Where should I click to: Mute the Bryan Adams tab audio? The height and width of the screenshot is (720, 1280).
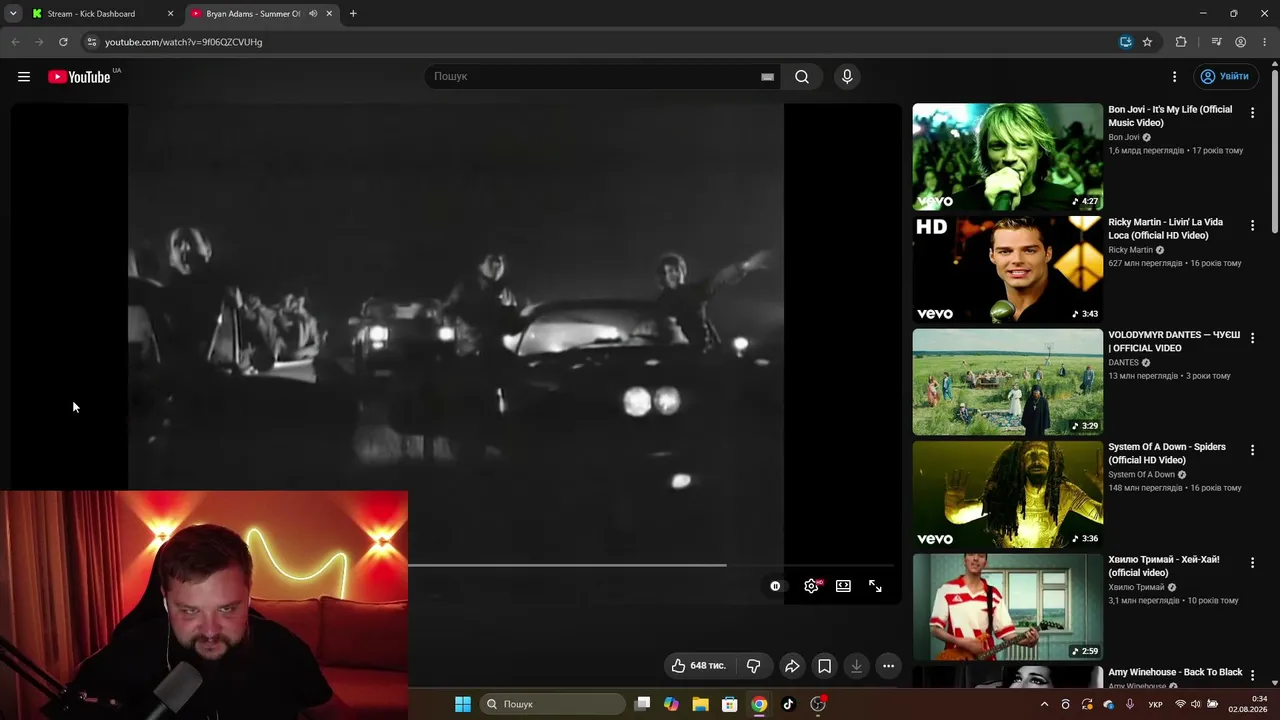point(313,14)
